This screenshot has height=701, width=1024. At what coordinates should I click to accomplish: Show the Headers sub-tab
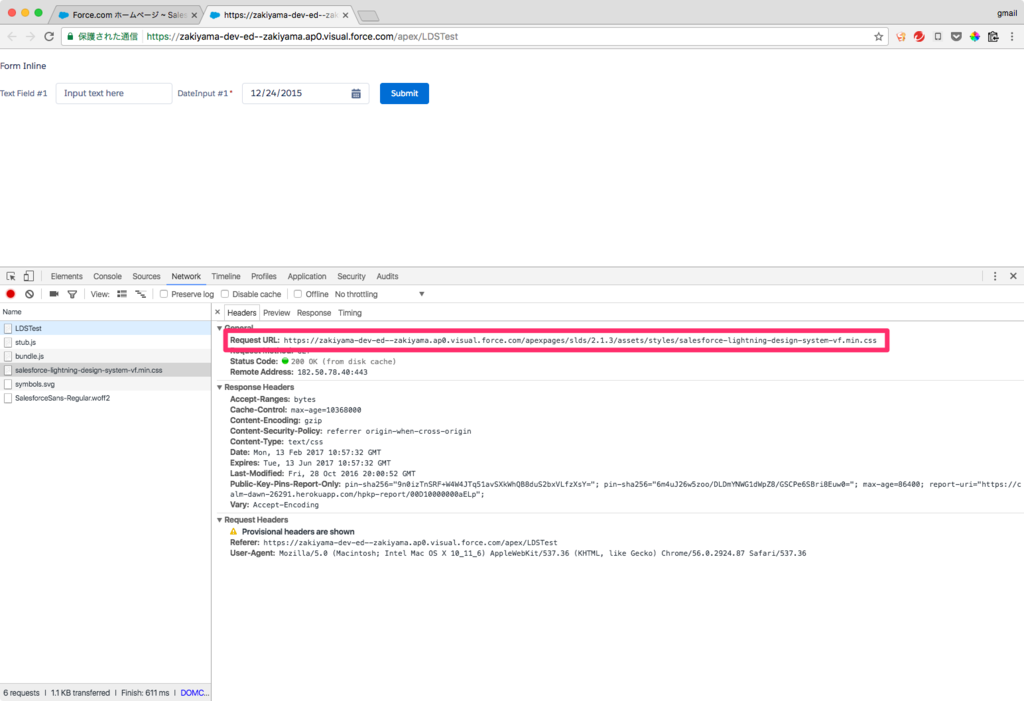242,313
